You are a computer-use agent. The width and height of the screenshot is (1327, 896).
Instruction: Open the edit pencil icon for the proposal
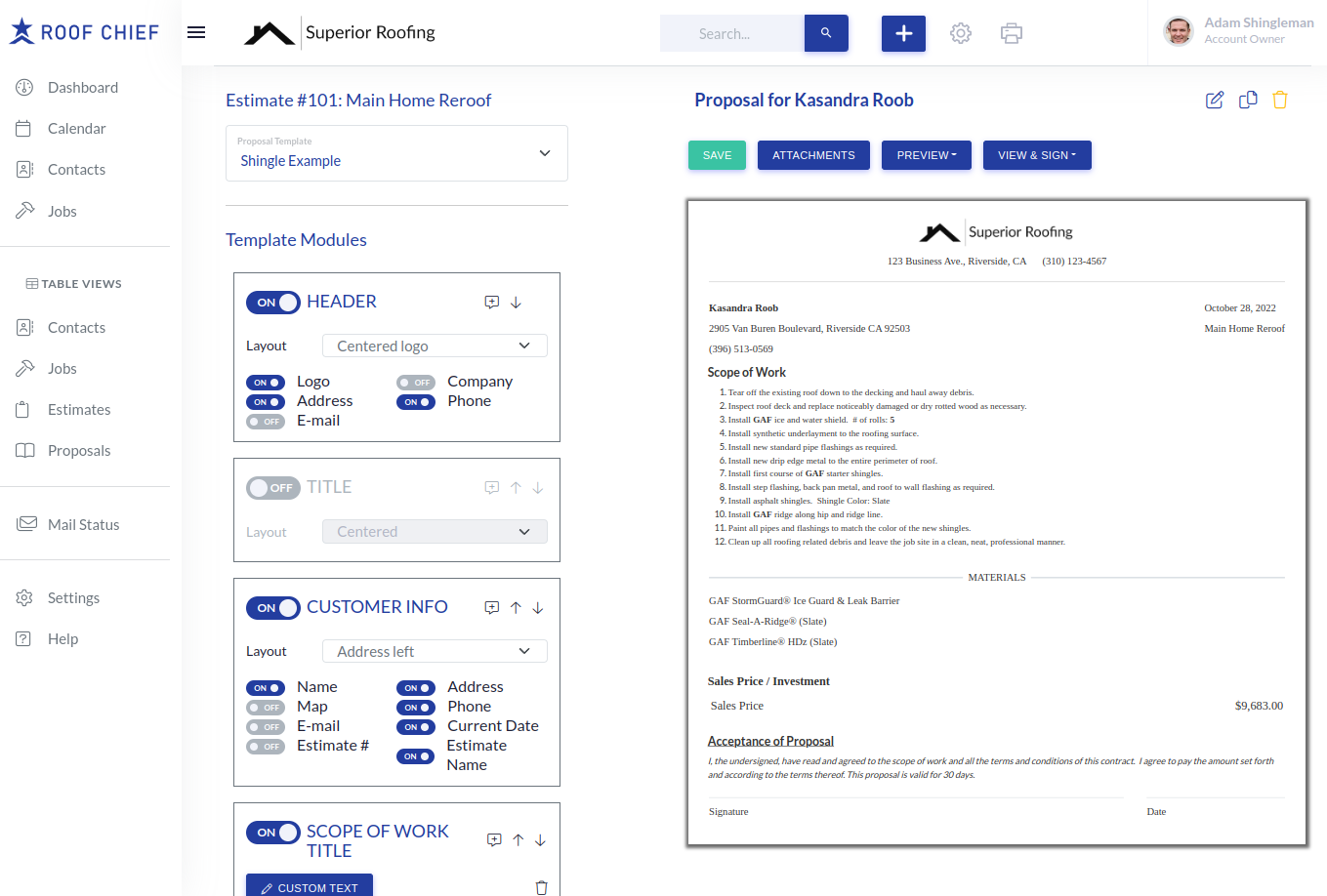pos(1214,100)
